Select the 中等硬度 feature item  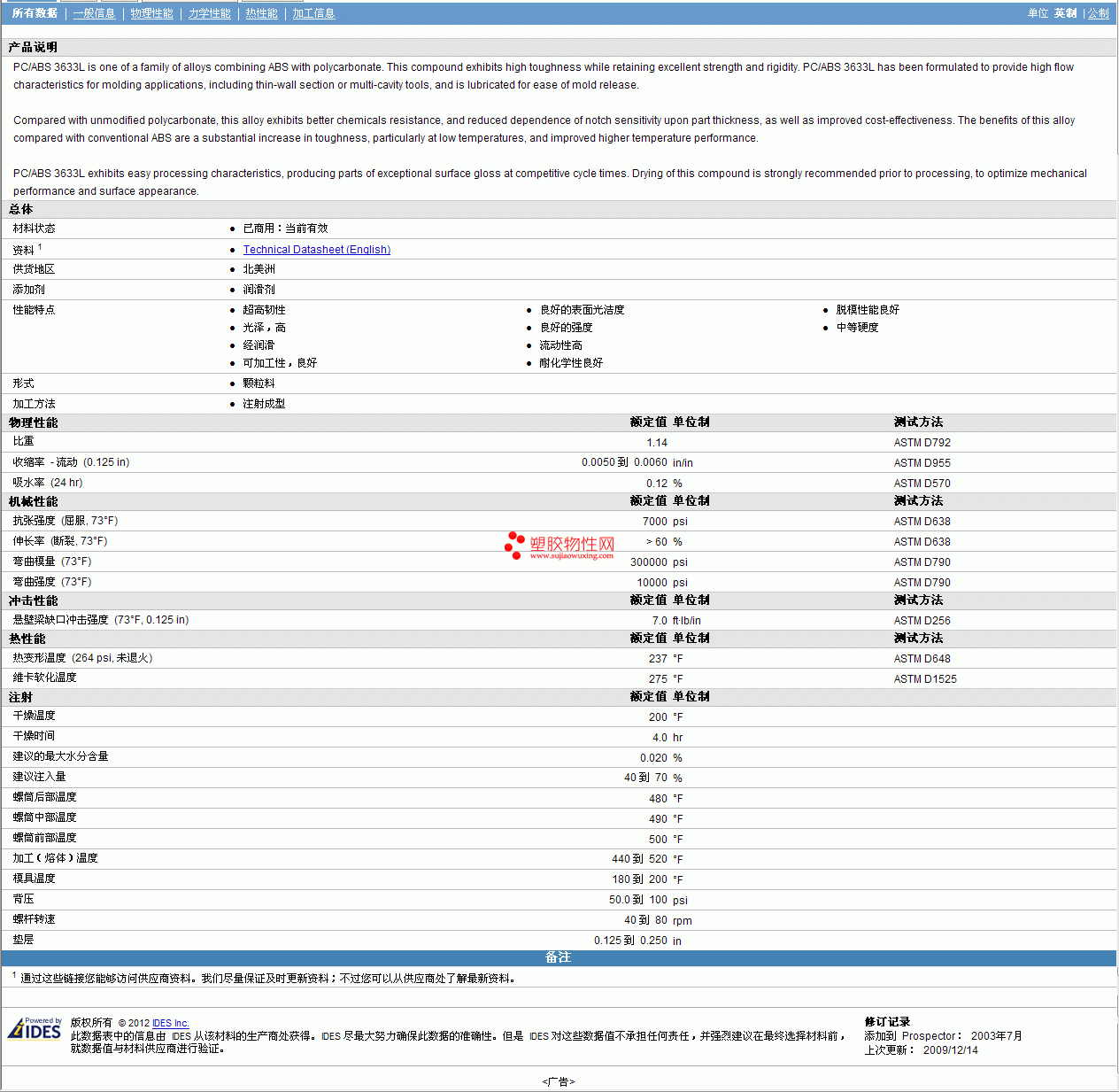click(857, 328)
